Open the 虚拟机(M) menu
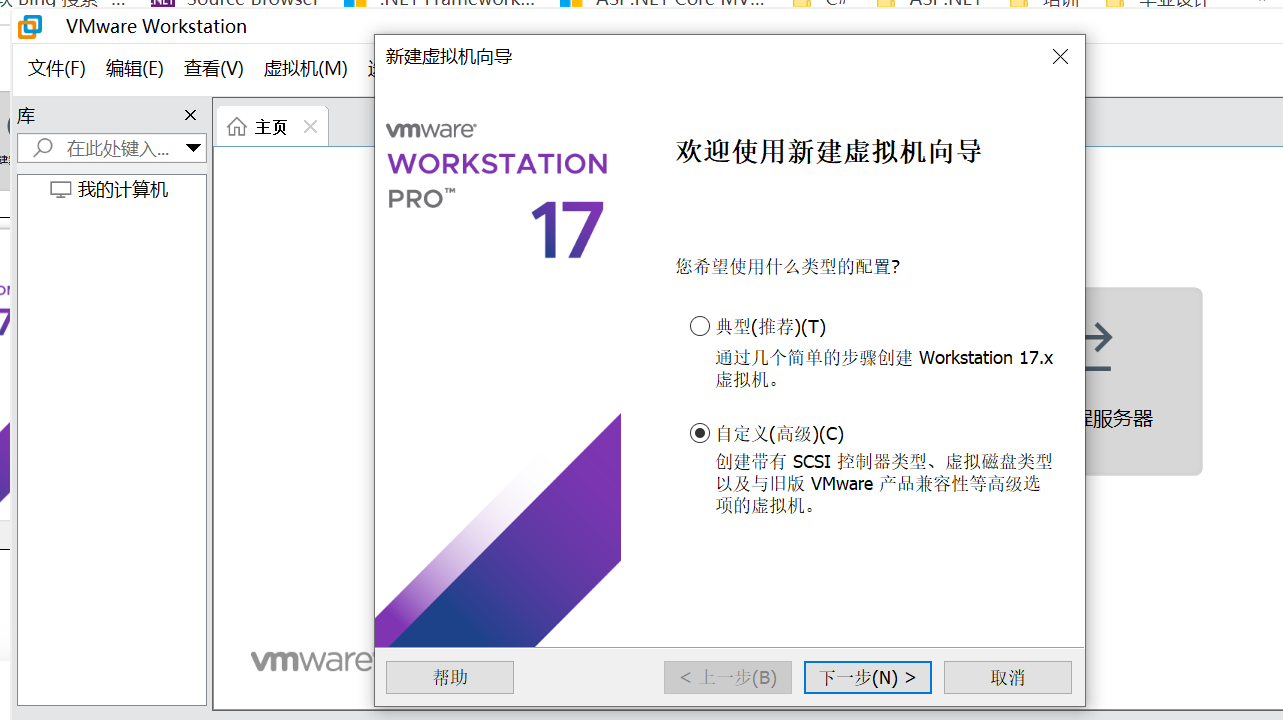 [306, 68]
